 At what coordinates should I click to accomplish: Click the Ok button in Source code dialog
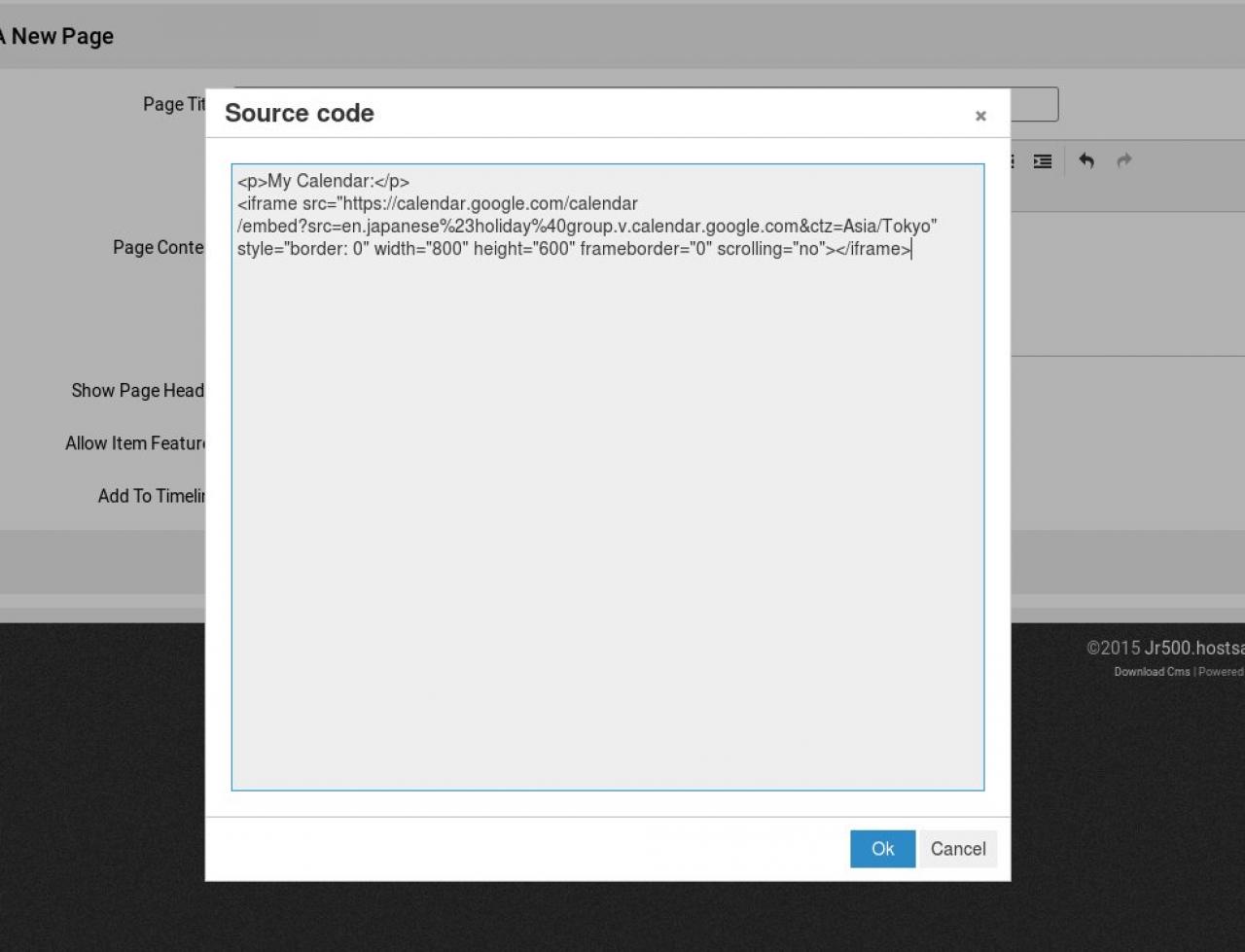(x=882, y=849)
